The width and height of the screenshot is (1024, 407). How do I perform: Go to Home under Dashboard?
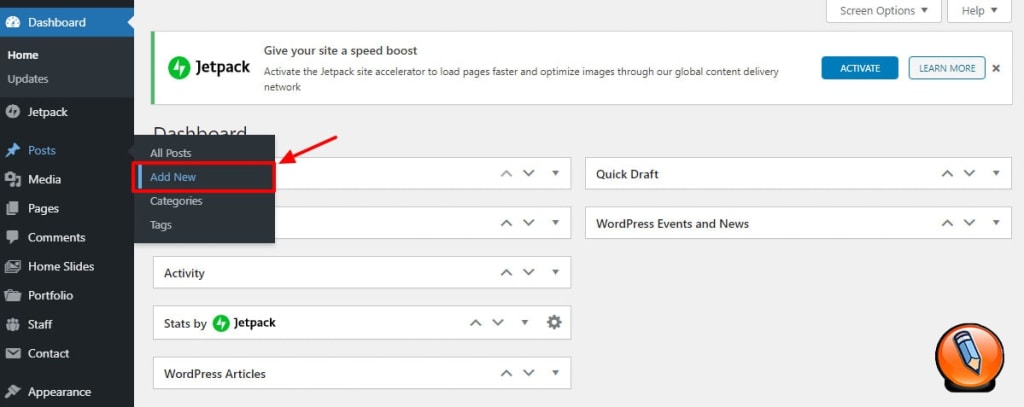pyautogui.click(x=23, y=56)
